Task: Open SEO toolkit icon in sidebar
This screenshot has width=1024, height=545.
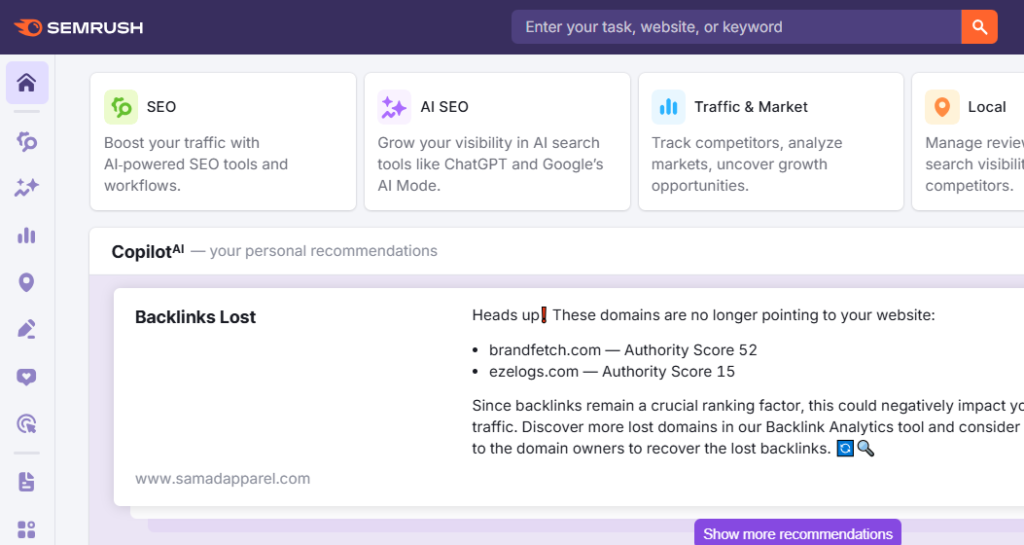Action: pos(27,141)
